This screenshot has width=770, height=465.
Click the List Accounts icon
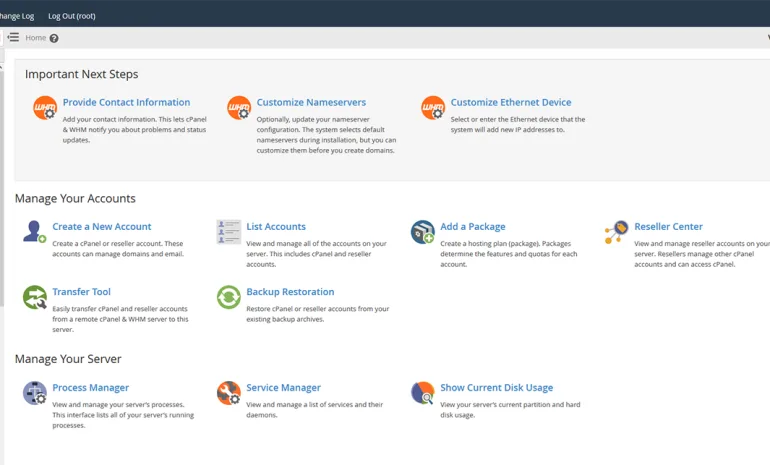tap(229, 232)
